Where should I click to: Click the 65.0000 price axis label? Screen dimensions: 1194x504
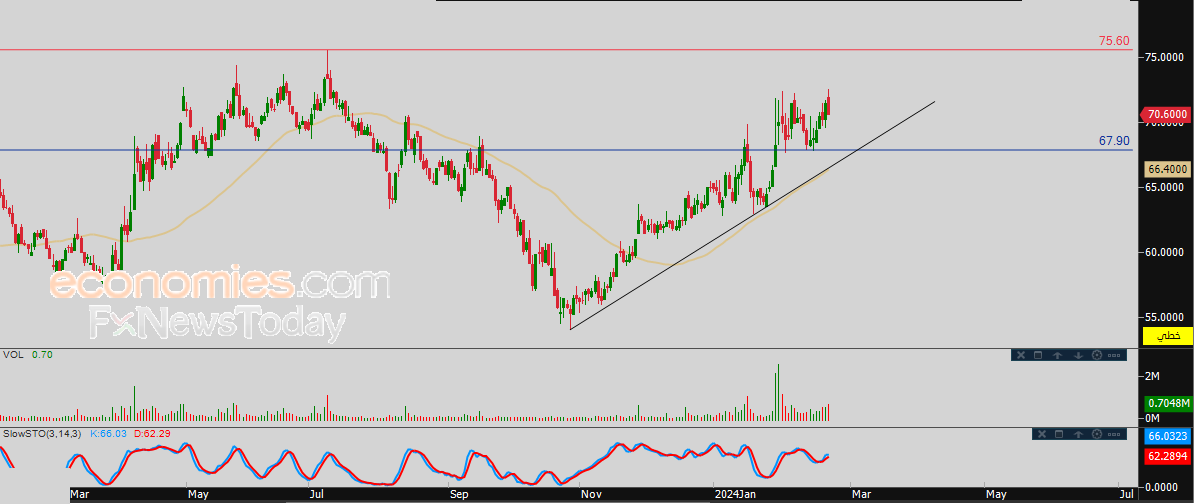(x=1165, y=187)
